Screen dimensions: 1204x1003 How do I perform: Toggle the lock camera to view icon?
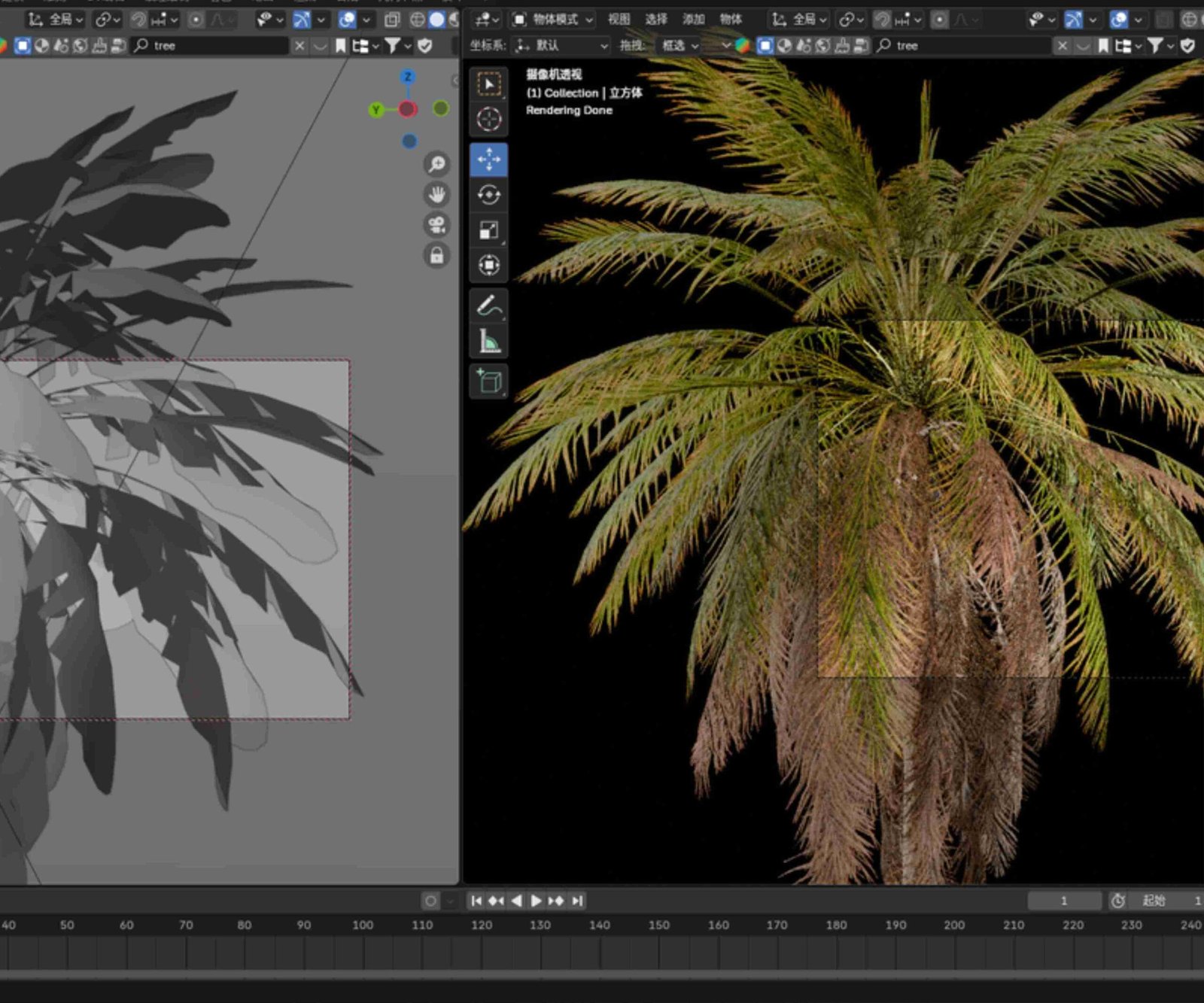point(436,256)
